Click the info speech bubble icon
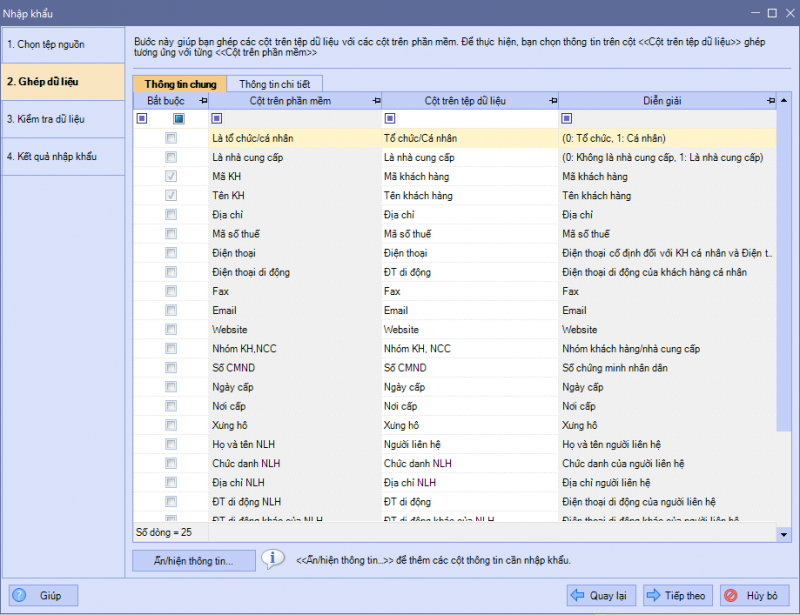Screen dimensions: 800x615 (273, 559)
